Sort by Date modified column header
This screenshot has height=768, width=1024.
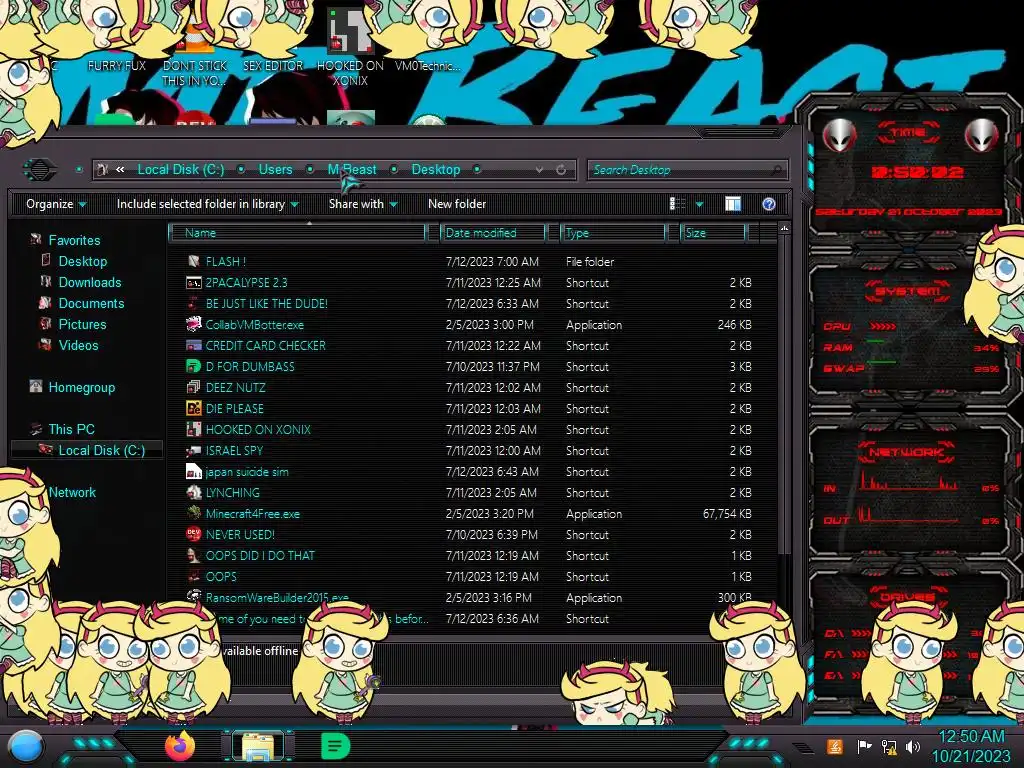pyautogui.click(x=494, y=232)
